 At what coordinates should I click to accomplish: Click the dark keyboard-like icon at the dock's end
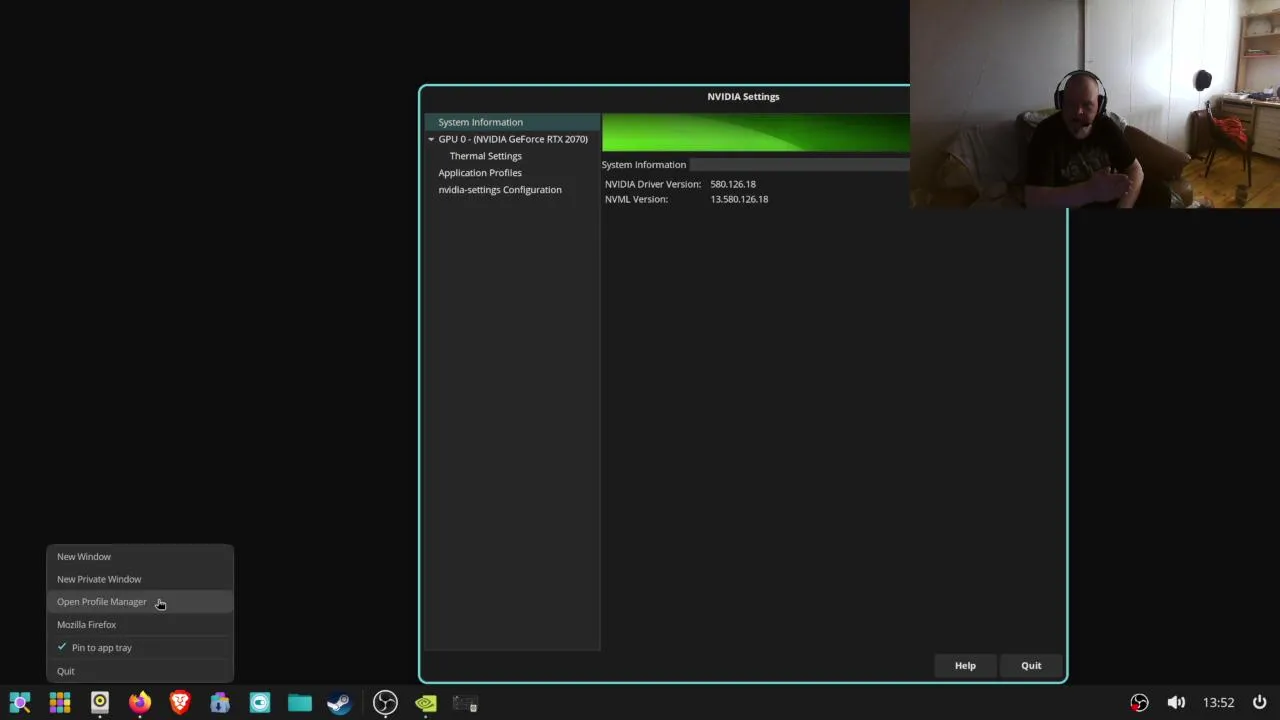(x=465, y=703)
